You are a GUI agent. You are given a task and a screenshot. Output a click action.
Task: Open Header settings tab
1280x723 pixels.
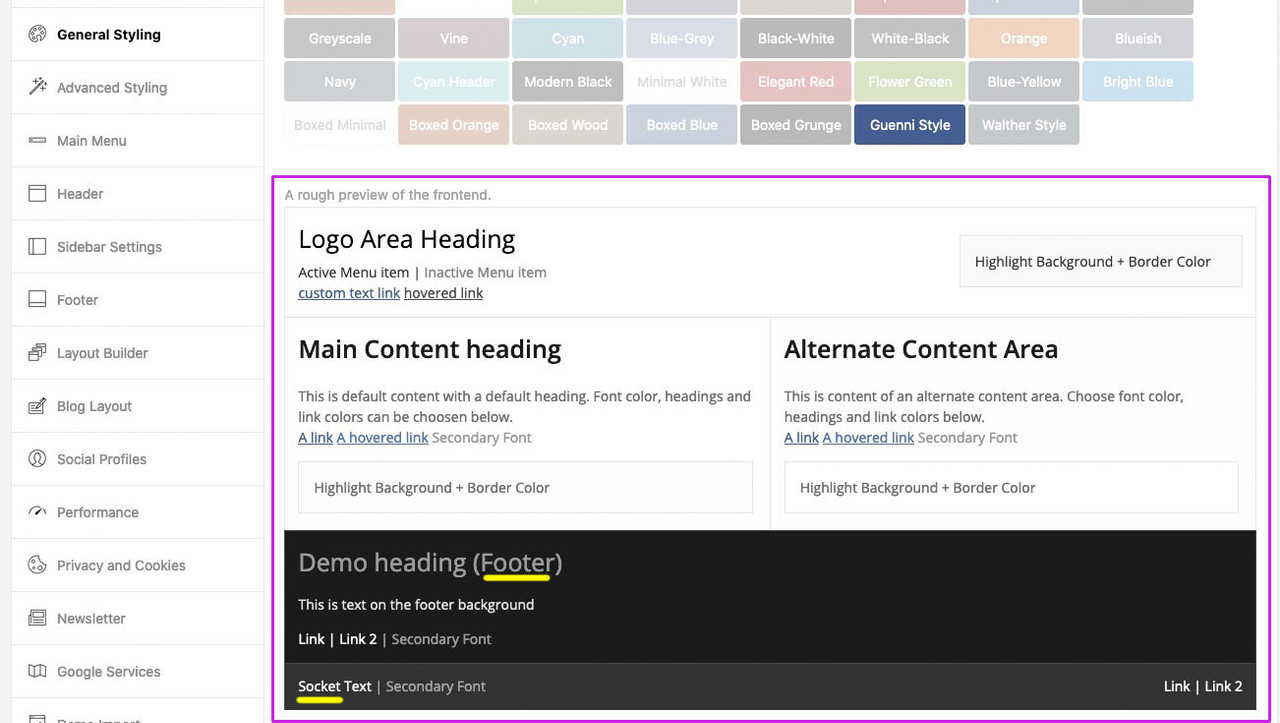pyautogui.click(x=138, y=193)
